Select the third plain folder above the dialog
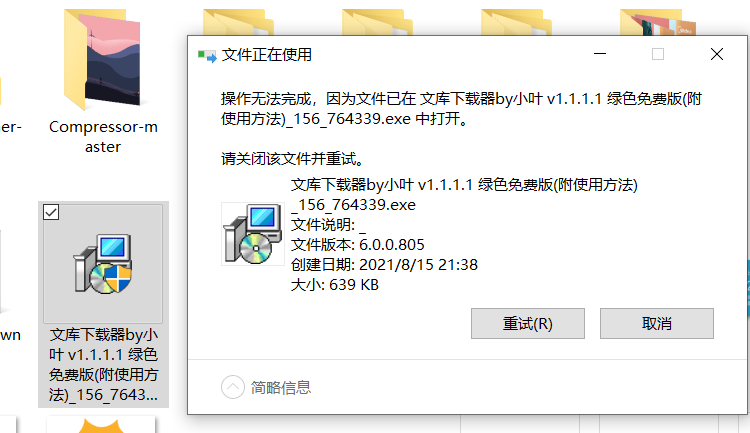 [x=516, y=22]
